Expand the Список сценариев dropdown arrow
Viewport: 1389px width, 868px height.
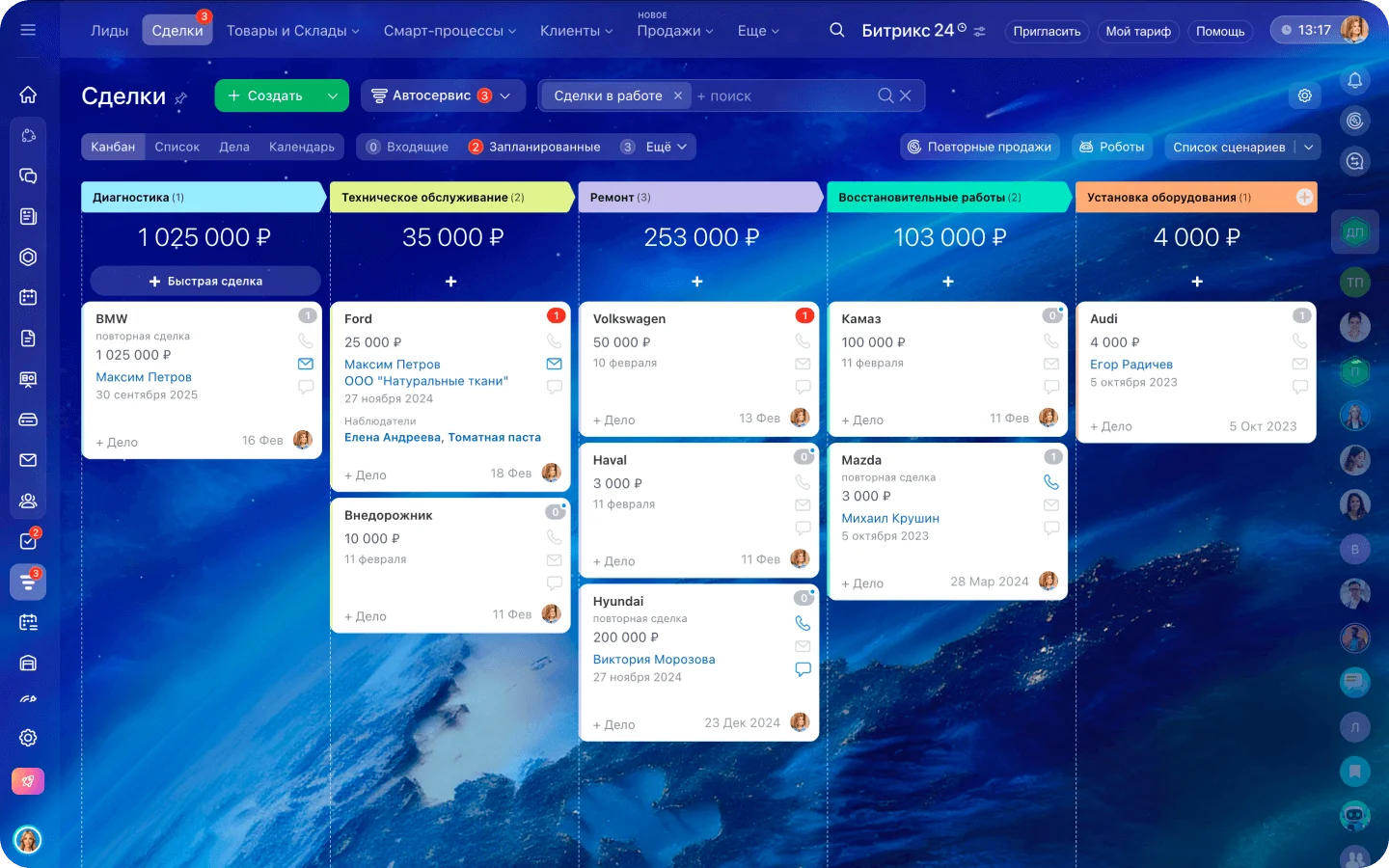click(x=1308, y=147)
